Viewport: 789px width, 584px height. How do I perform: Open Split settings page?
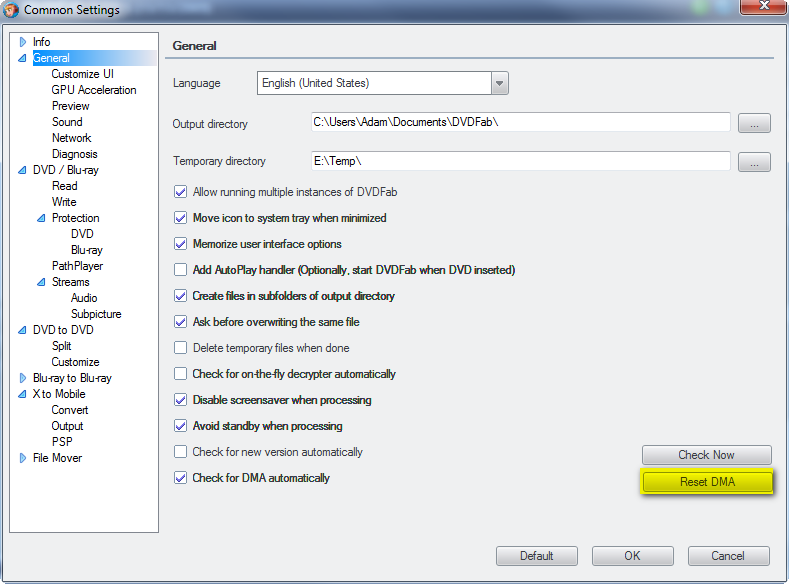(61, 346)
